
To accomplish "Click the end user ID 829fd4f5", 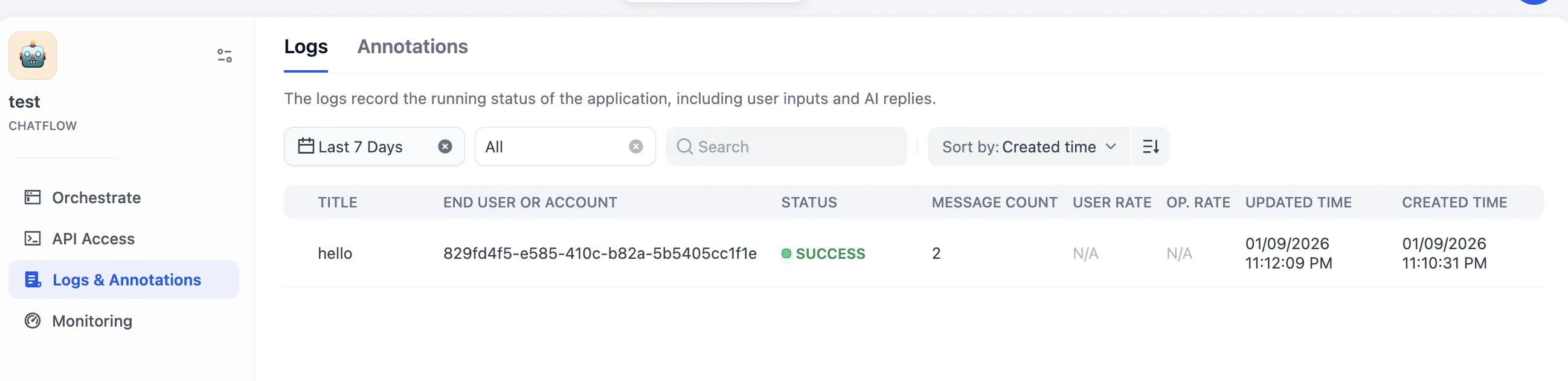I will click(x=600, y=253).
